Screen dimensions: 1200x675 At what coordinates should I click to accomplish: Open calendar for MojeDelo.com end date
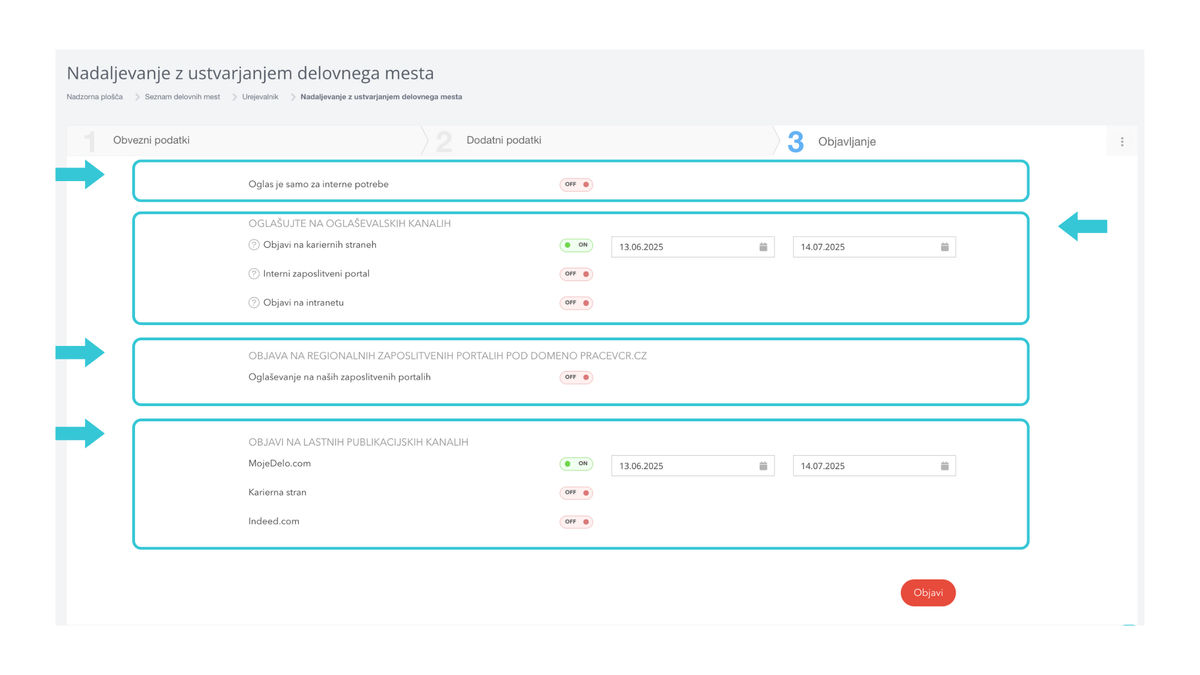[x=945, y=466]
